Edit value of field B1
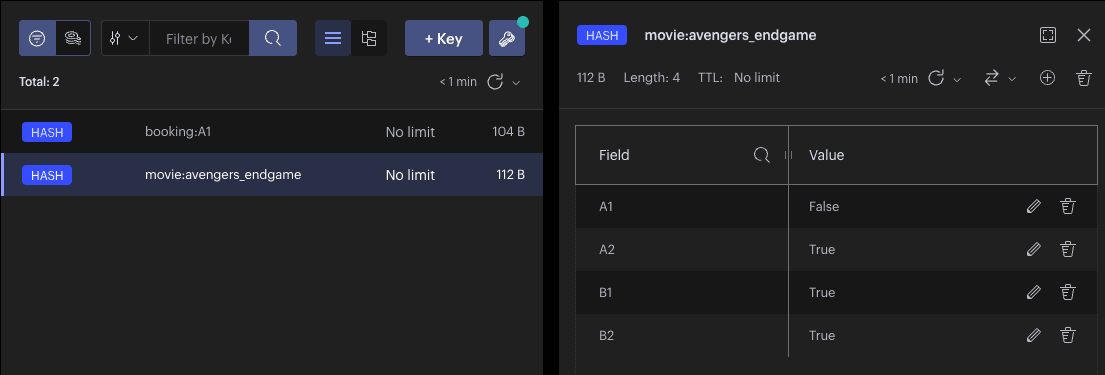 click(x=1033, y=293)
